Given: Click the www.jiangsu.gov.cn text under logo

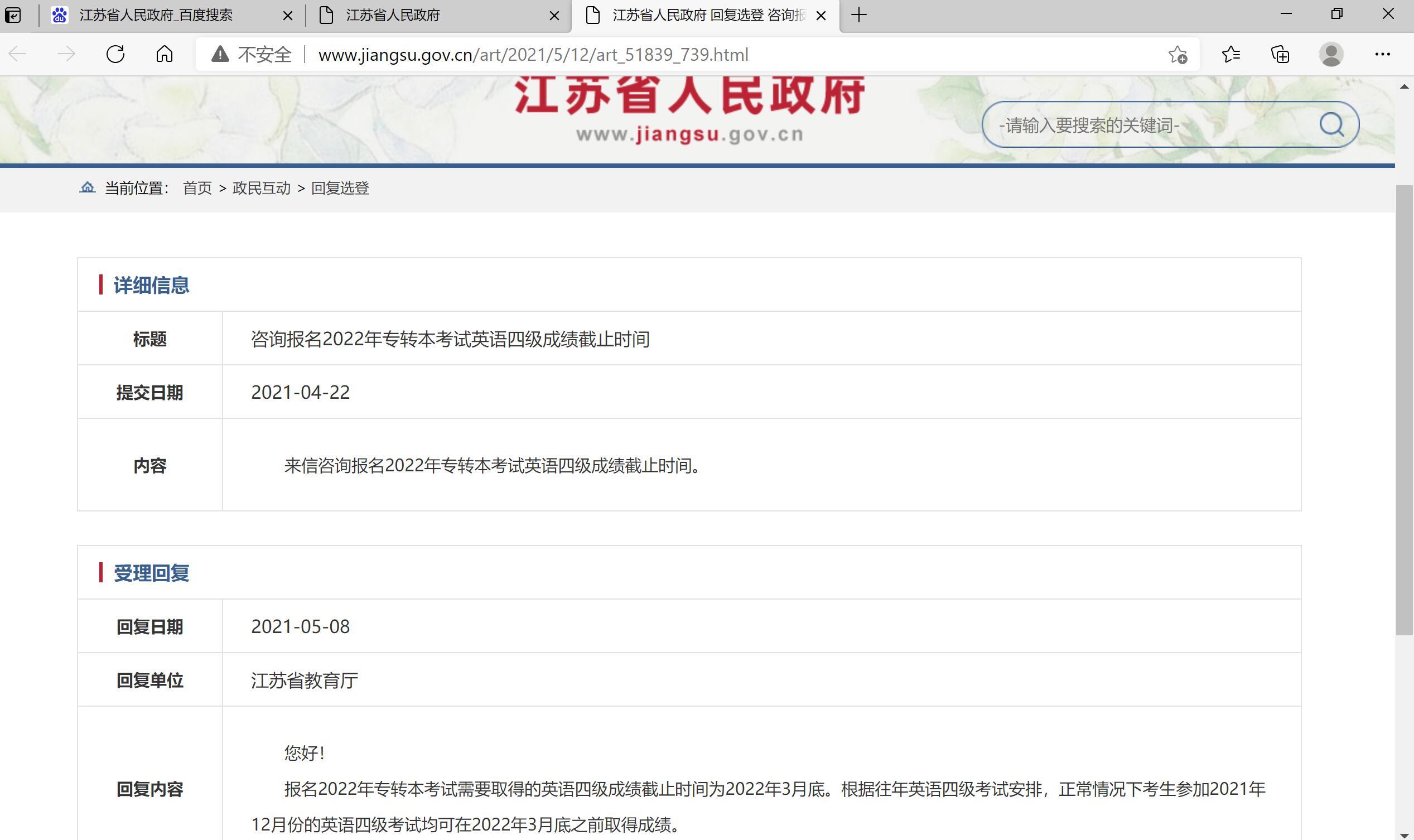Looking at the screenshot, I should [690, 135].
